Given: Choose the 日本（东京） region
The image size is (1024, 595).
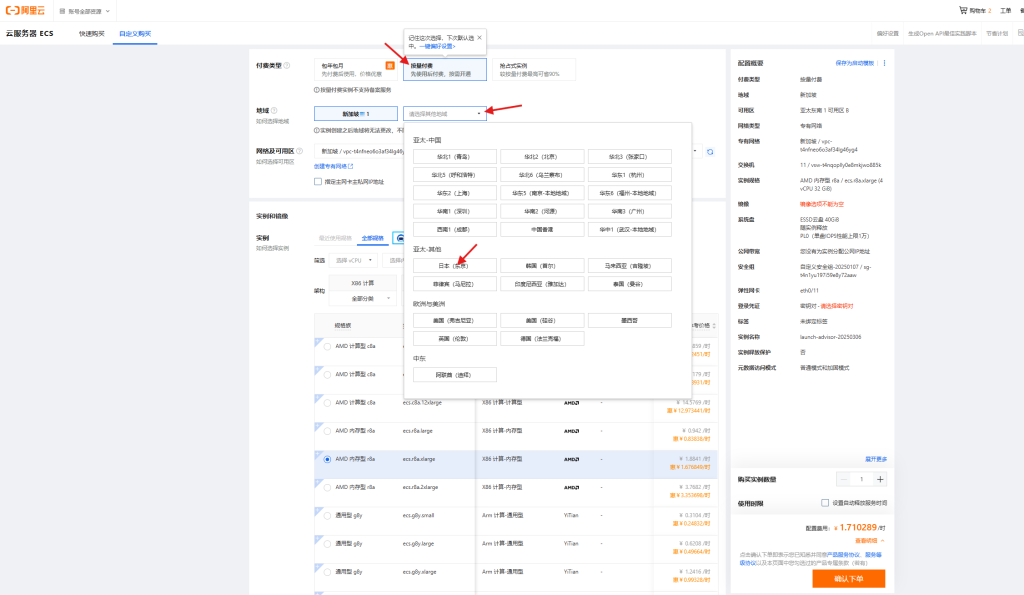Looking at the screenshot, I should (454, 266).
